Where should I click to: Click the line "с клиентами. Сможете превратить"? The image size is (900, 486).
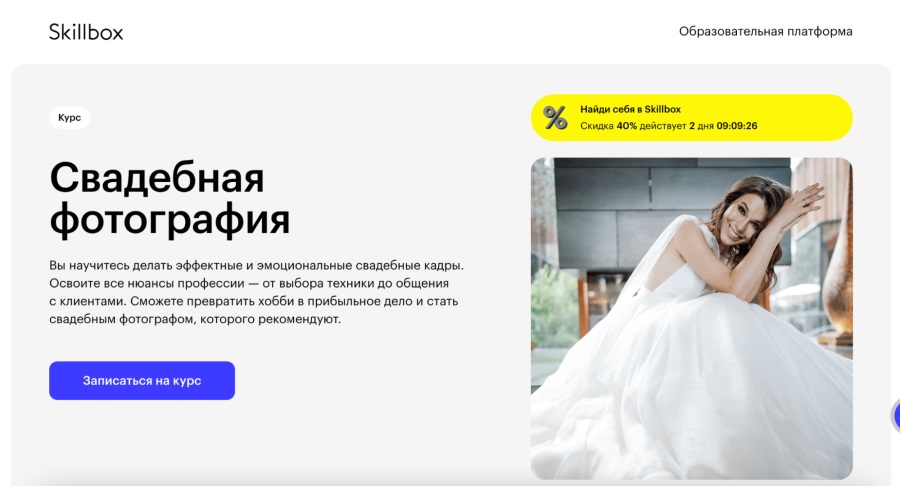click(x=254, y=301)
